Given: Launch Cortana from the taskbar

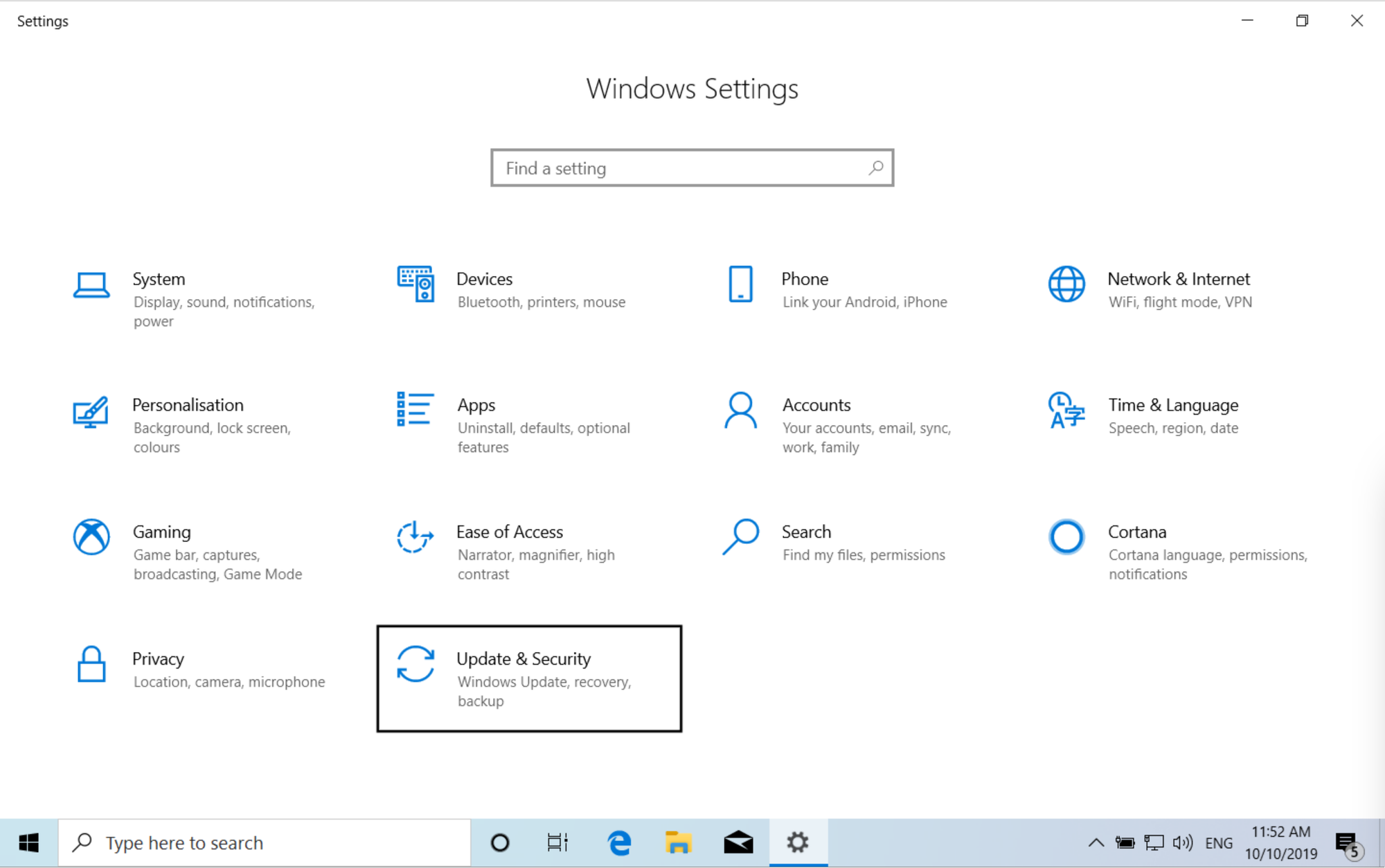Looking at the screenshot, I should [x=500, y=842].
